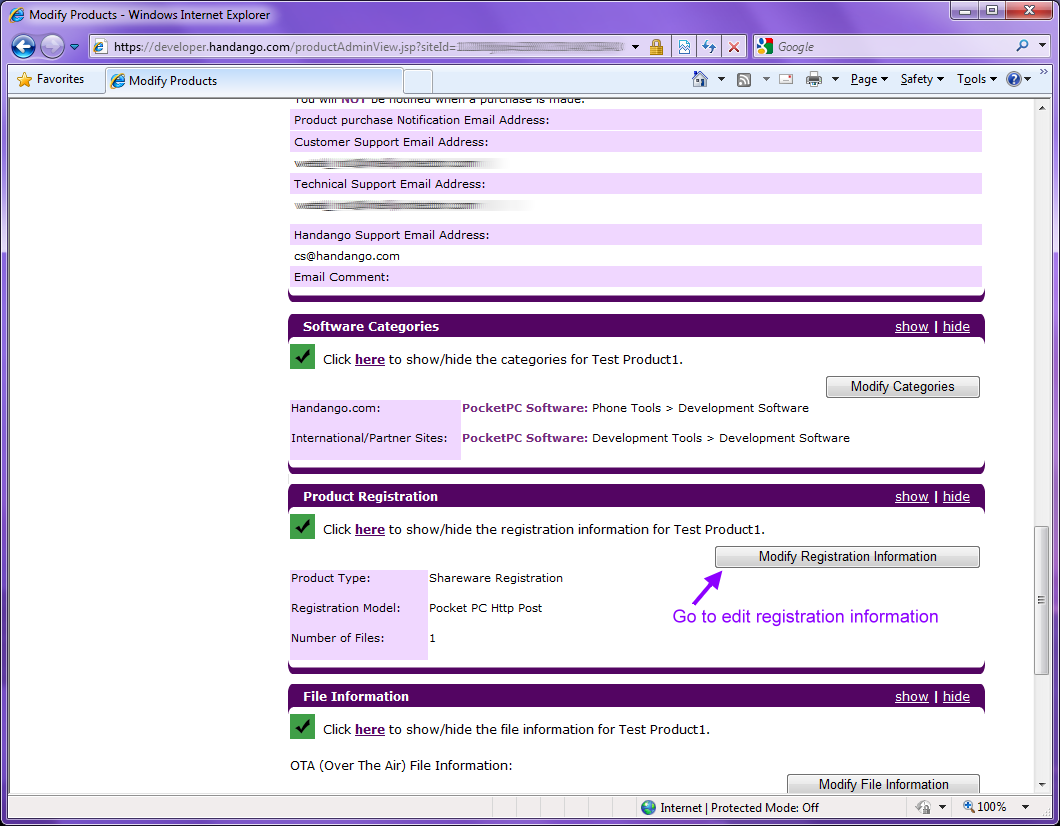Screen dimensions: 1060x826
Task: Click the Home icon in command bar
Action: click(700, 79)
